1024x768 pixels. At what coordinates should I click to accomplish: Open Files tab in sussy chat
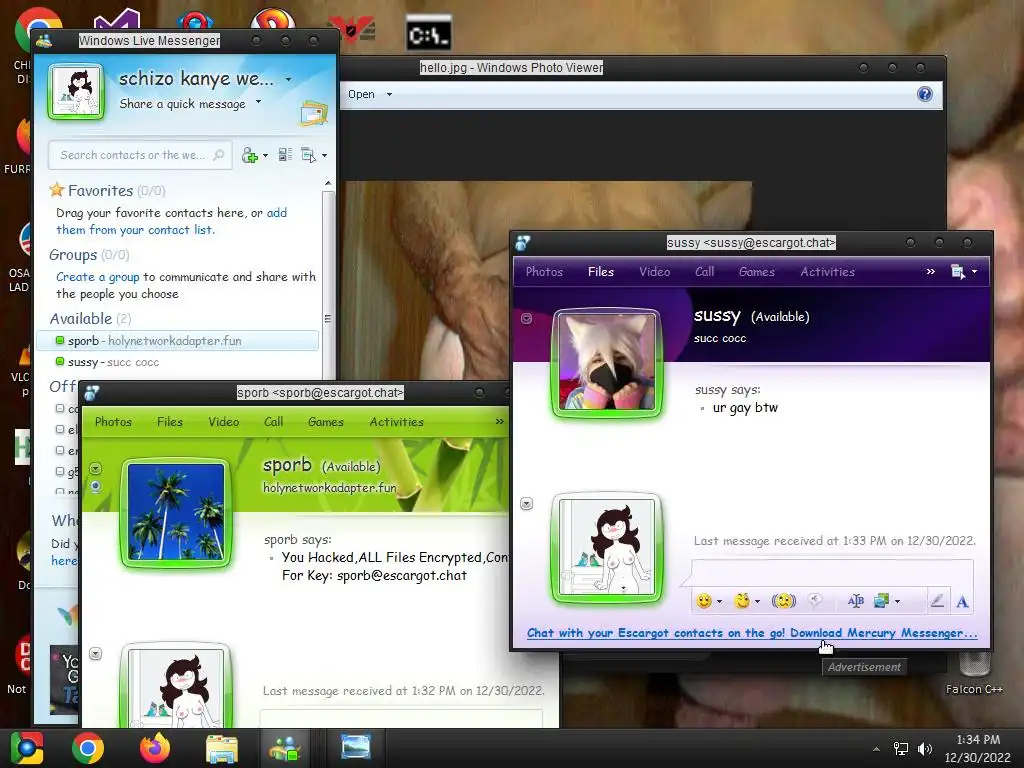[601, 272]
